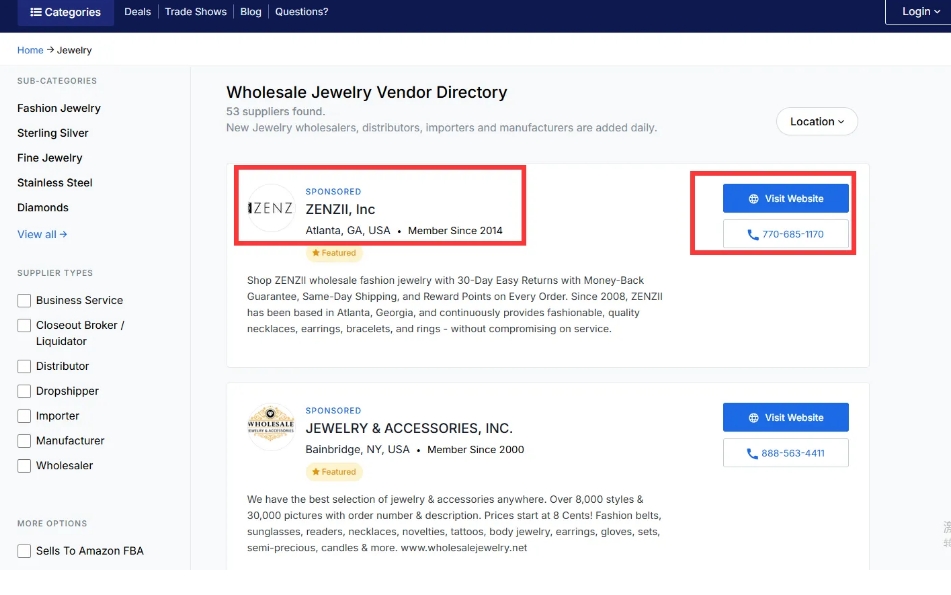Enable the Distributor filter checkbox
The height and width of the screenshot is (595, 951).
(x=24, y=366)
